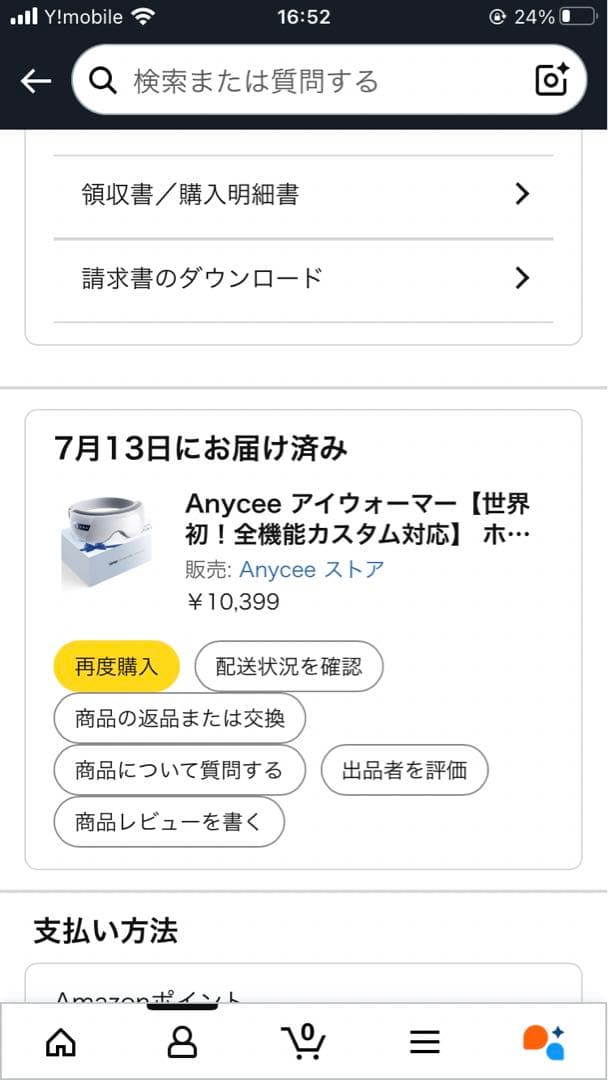Launch the Rufus AI assistant icon
Viewport: 608px width, 1080px height.
[x=545, y=1042]
